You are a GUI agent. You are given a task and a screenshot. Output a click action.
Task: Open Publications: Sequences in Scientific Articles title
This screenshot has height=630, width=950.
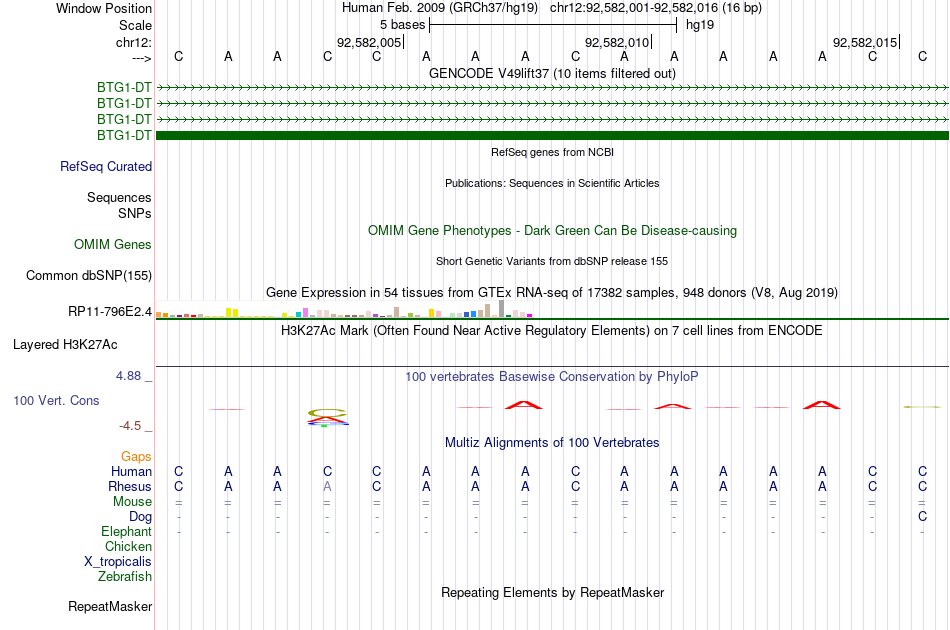pos(552,183)
